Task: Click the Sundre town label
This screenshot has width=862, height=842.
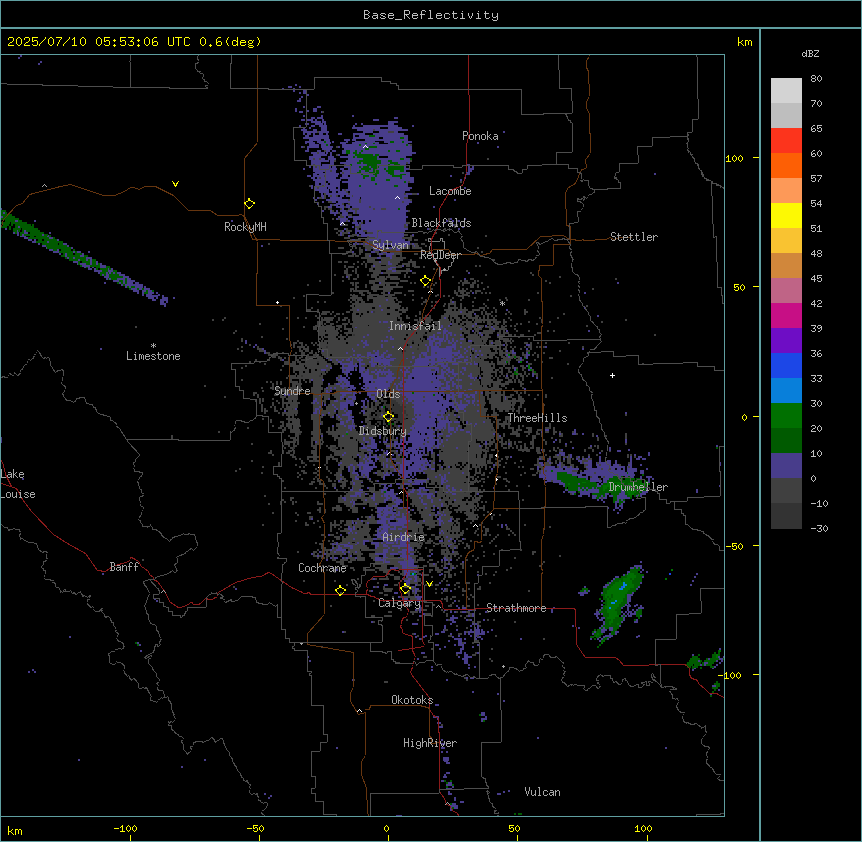Action: tap(292, 391)
